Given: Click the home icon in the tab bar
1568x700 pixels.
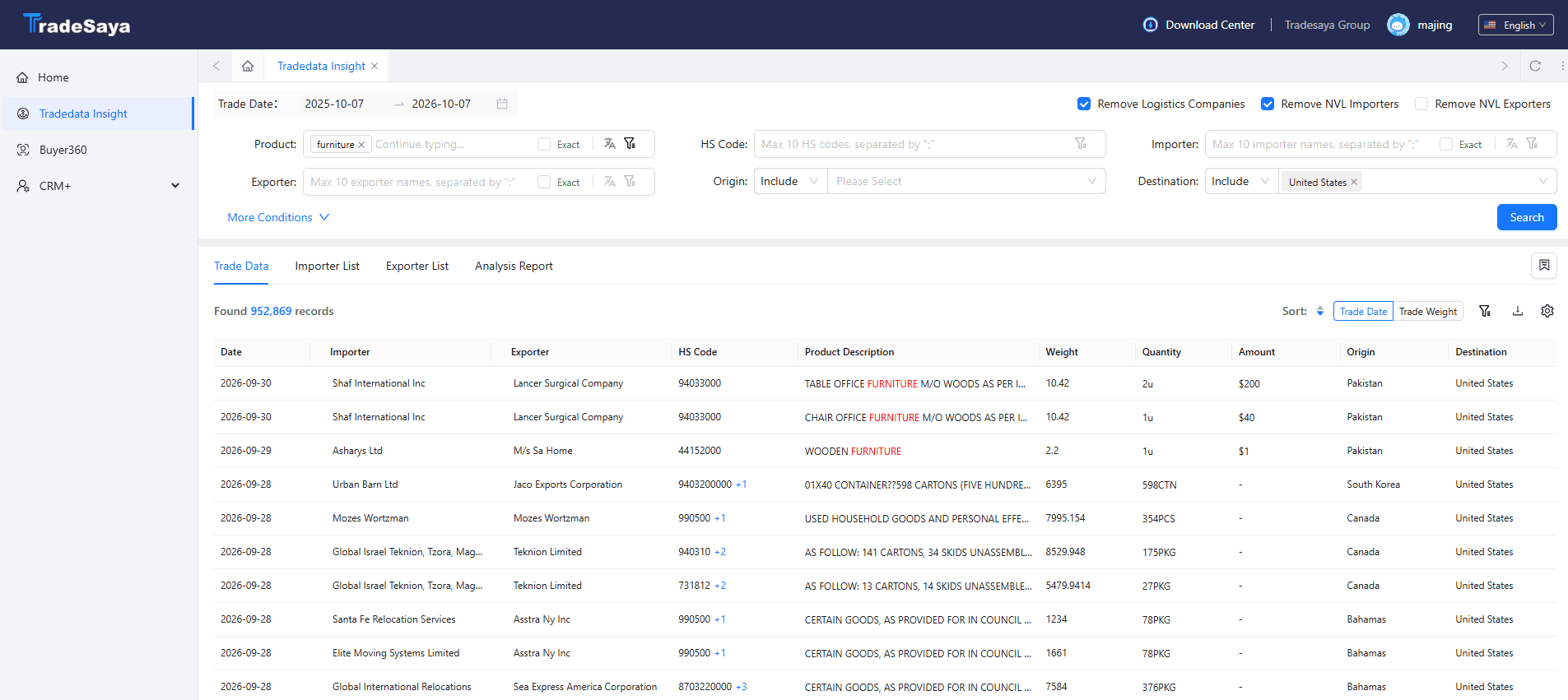Looking at the screenshot, I should click(x=248, y=66).
